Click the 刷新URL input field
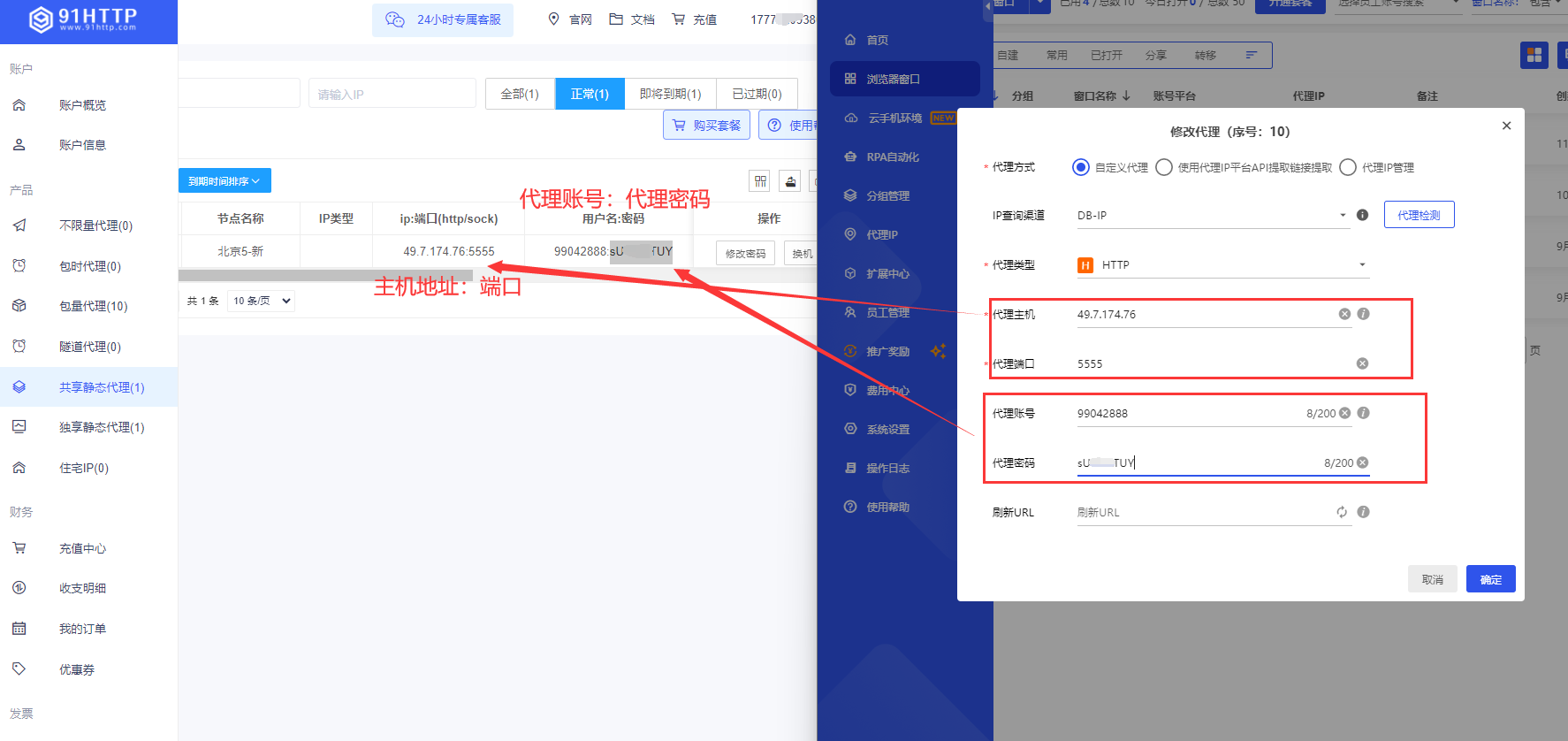1568x741 pixels. tap(1202, 513)
